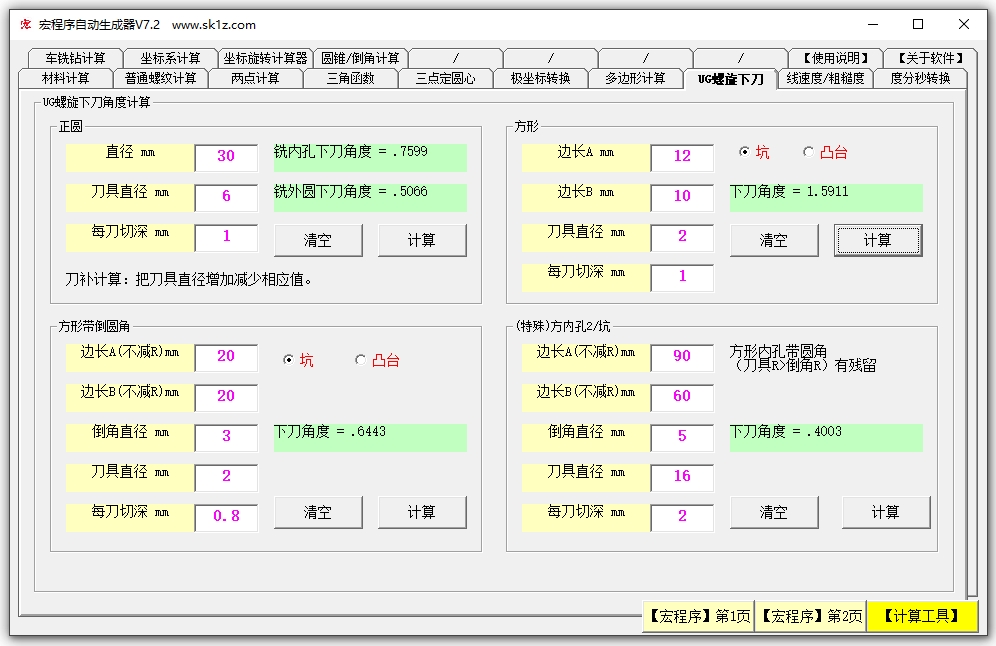Click the yellow 【计算工具】 button
The width and height of the screenshot is (996, 646).
click(x=922, y=616)
